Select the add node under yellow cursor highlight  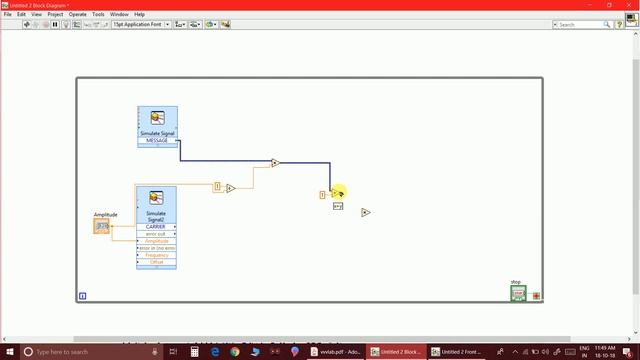[336, 193]
